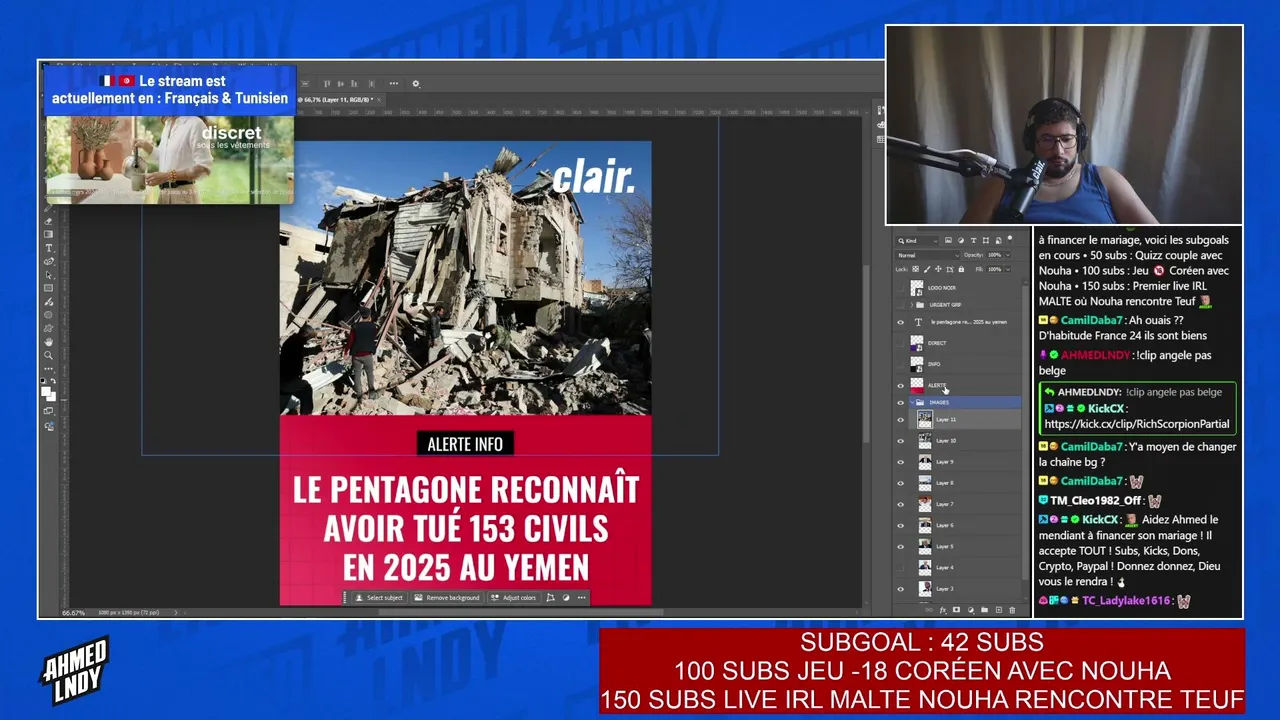Open the Kind layer filter dropdown

tap(918, 240)
